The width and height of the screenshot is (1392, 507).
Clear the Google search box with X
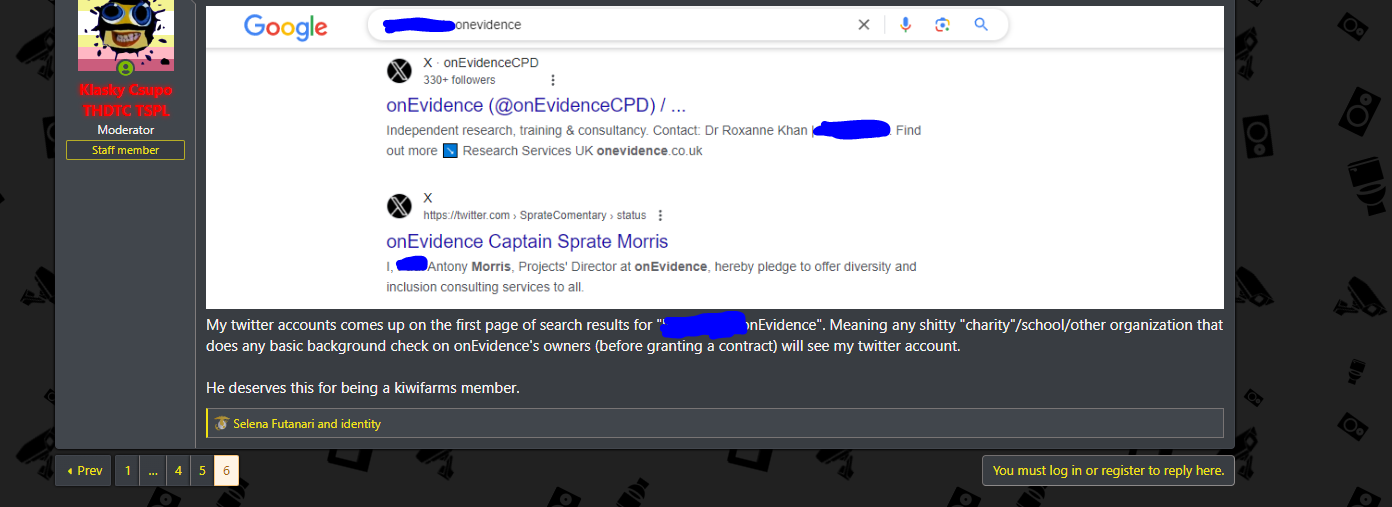(864, 25)
